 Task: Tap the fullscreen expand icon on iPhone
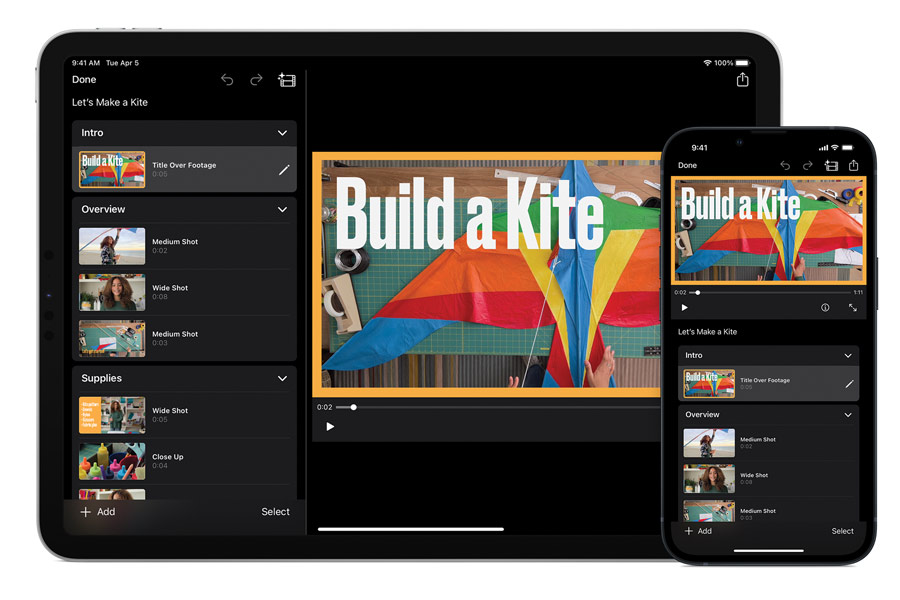click(x=853, y=308)
